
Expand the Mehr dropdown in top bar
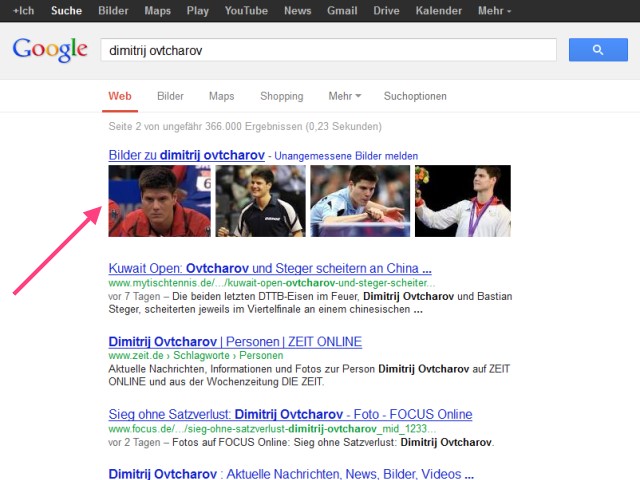(494, 11)
